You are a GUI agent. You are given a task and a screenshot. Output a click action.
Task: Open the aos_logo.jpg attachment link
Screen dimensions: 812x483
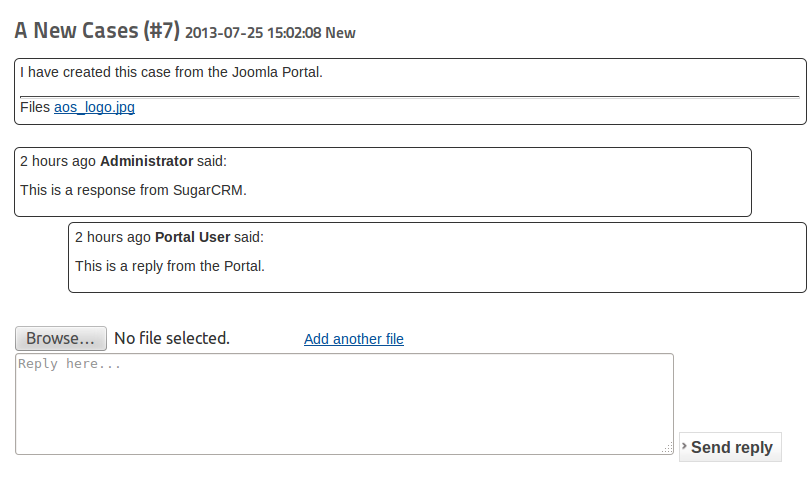[94, 107]
